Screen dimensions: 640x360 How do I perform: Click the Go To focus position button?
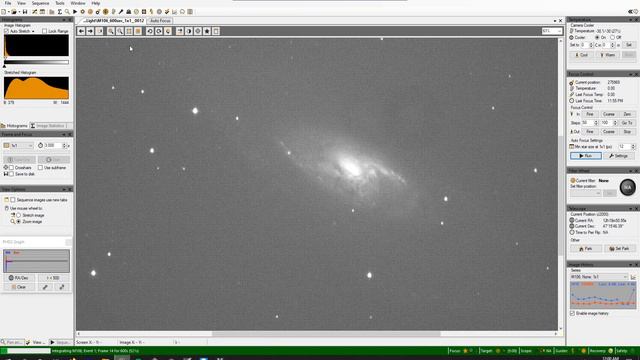pos(627,123)
